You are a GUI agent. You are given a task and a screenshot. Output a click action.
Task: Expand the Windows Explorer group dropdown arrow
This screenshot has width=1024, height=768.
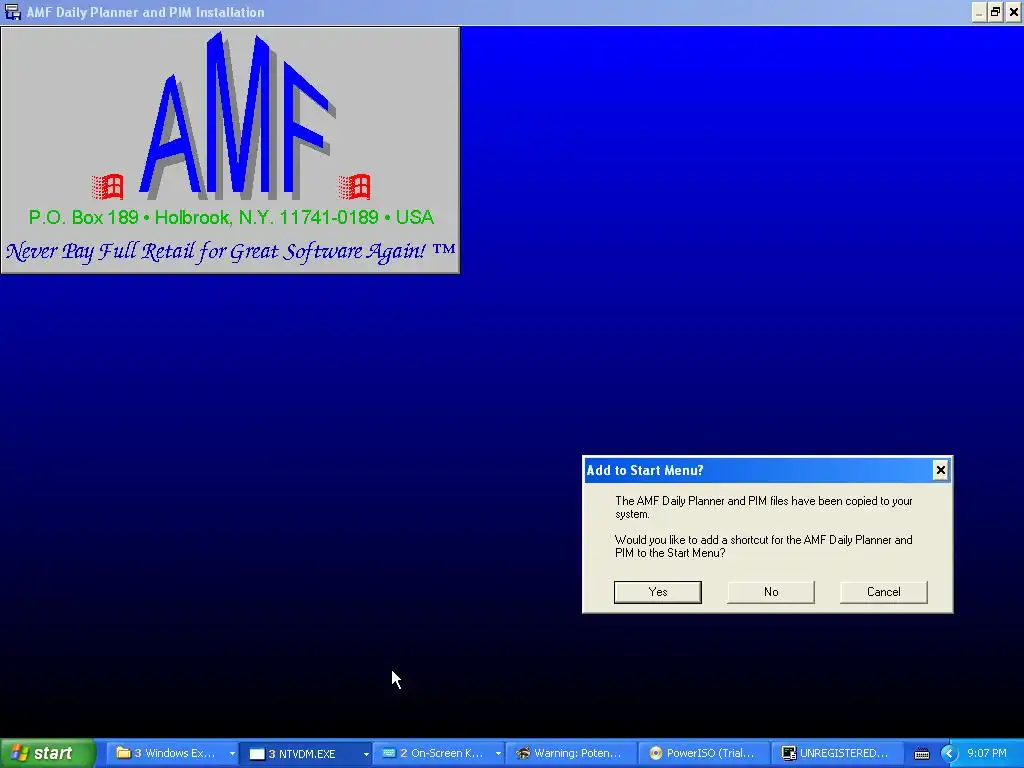point(232,754)
